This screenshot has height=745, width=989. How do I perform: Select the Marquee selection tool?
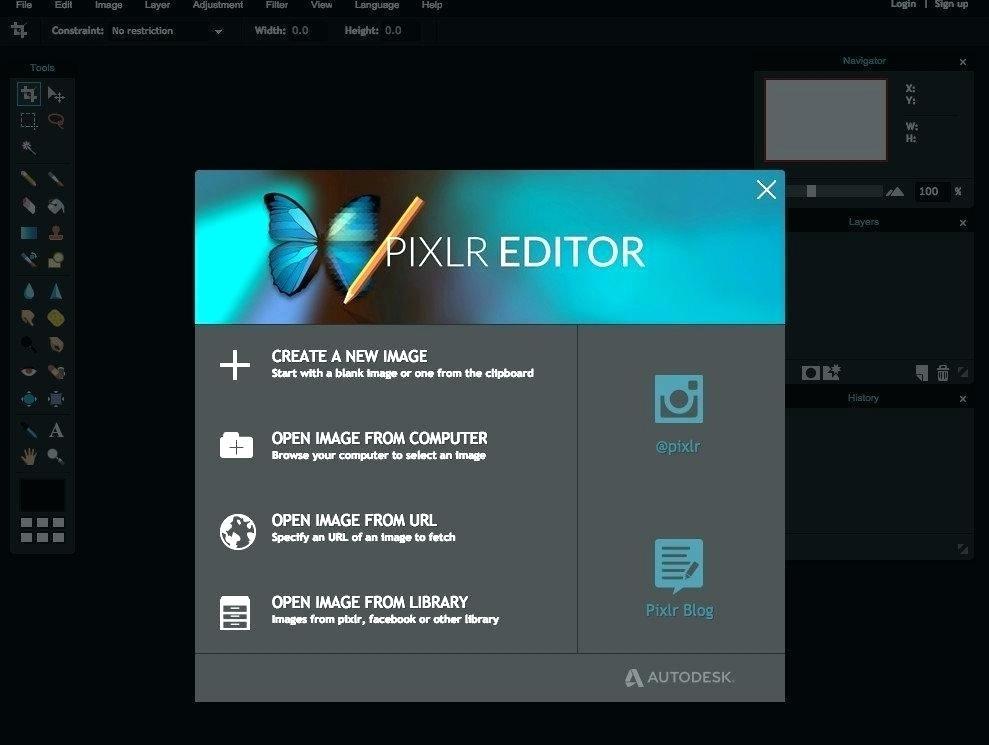click(x=28, y=120)
